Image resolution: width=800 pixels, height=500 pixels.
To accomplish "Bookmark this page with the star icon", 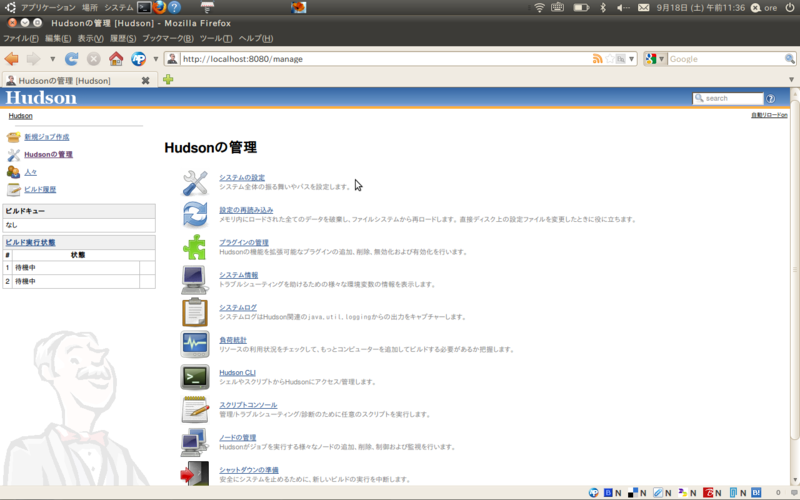I will (x=610, y=59).
